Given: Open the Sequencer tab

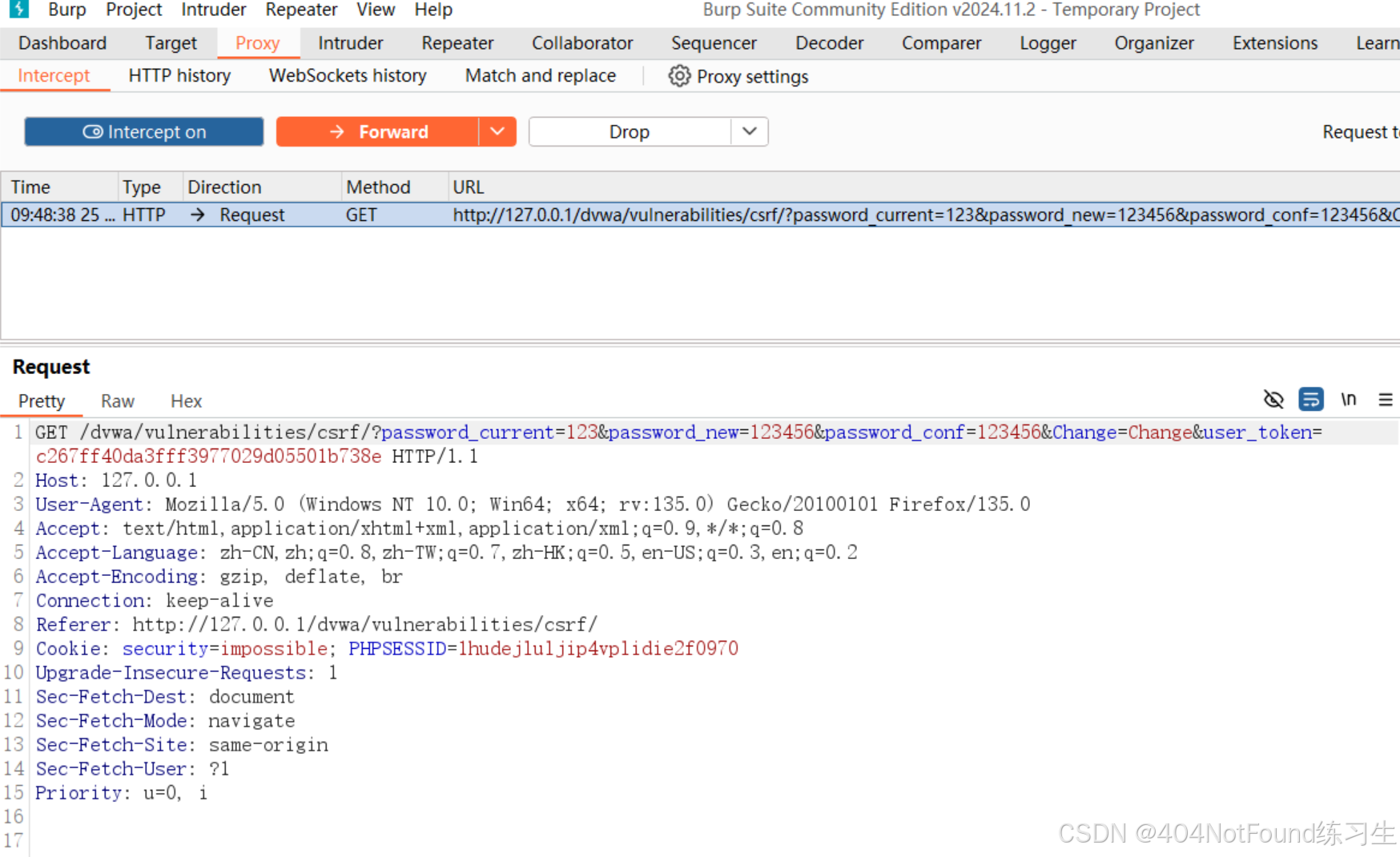Looking at the screenshot, I should (714, 43).
